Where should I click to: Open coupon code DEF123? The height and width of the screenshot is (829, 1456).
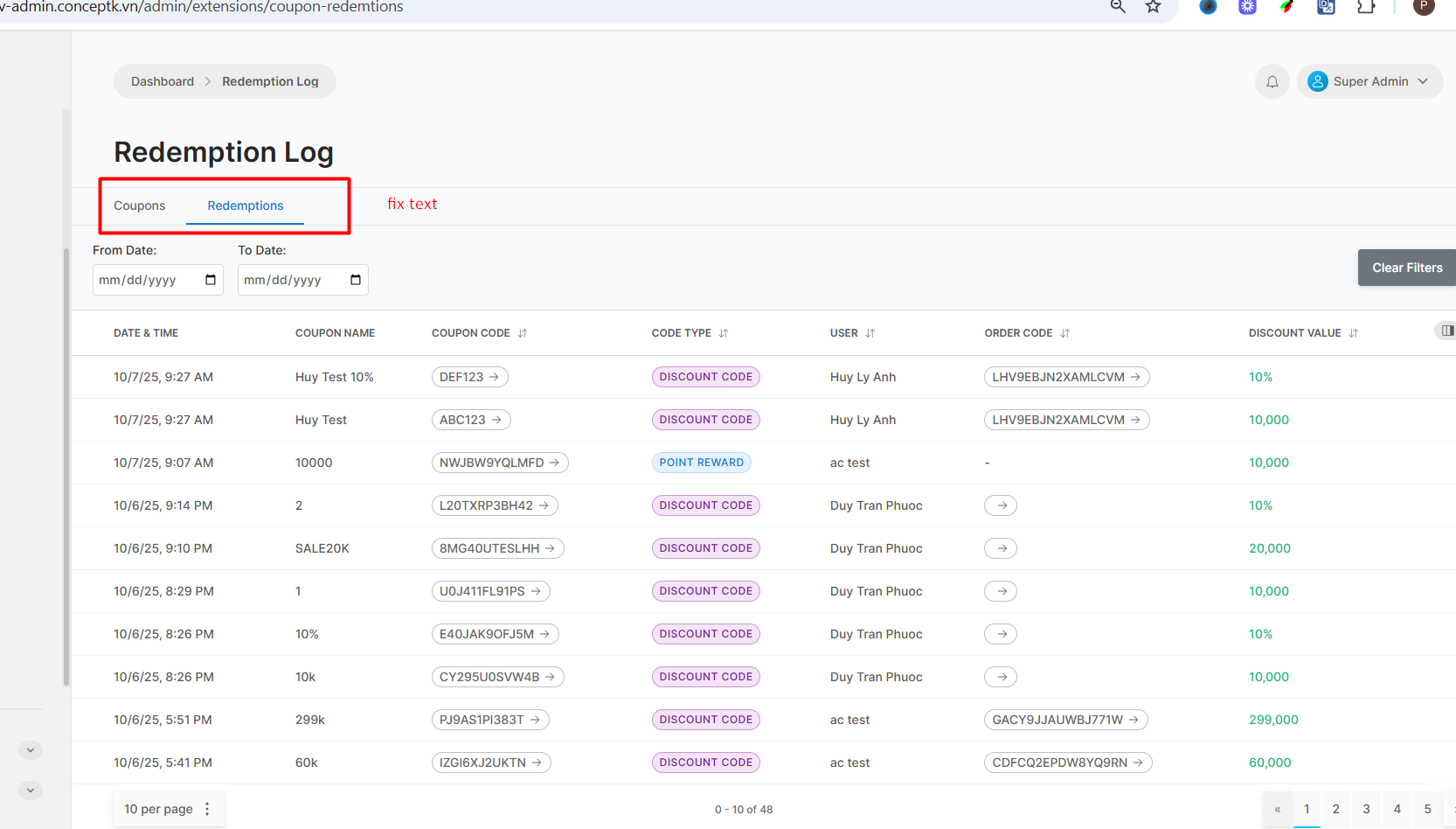point(469,377)
